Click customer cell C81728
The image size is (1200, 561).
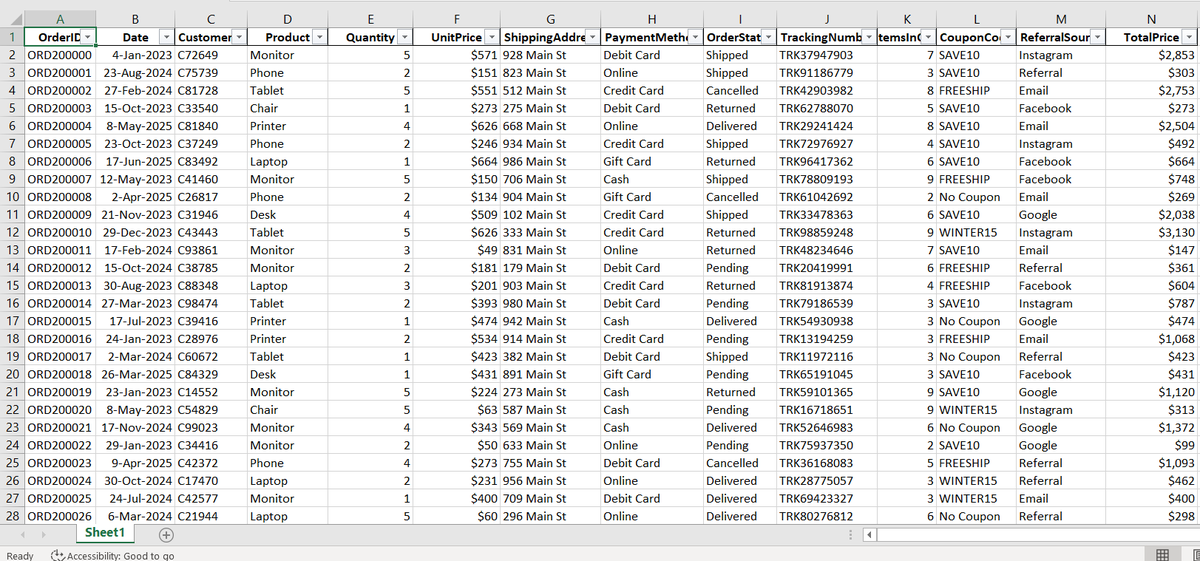(212, 90)
